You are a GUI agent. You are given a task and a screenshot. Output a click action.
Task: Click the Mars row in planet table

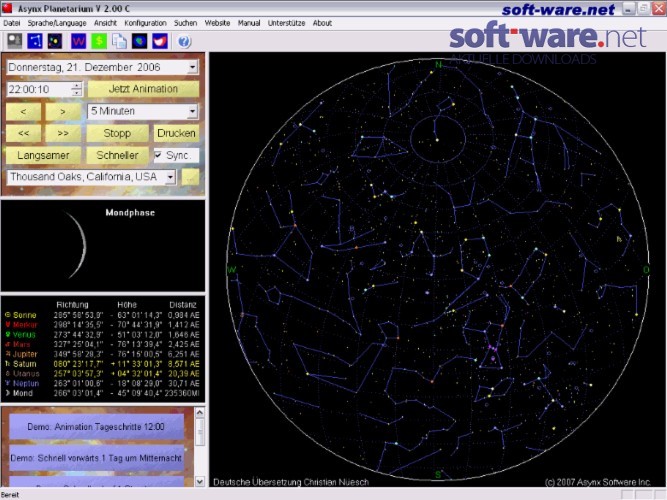(x=102, y=345)
